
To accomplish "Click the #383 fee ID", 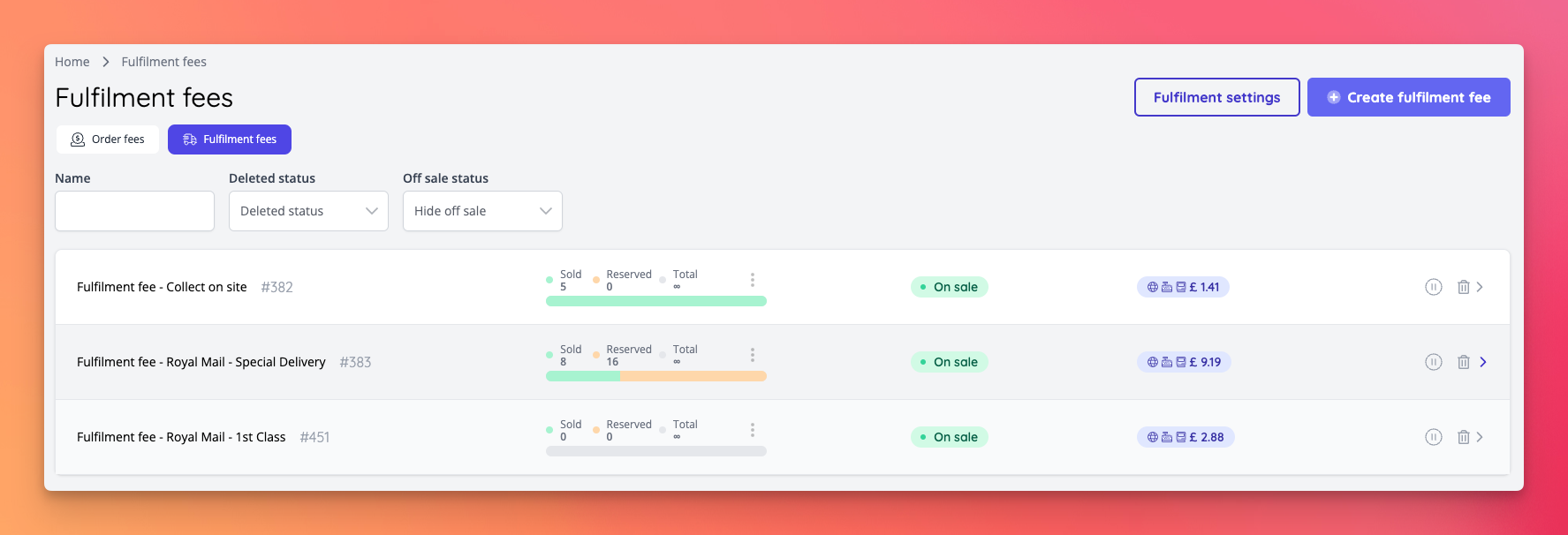I will [355, 362].
